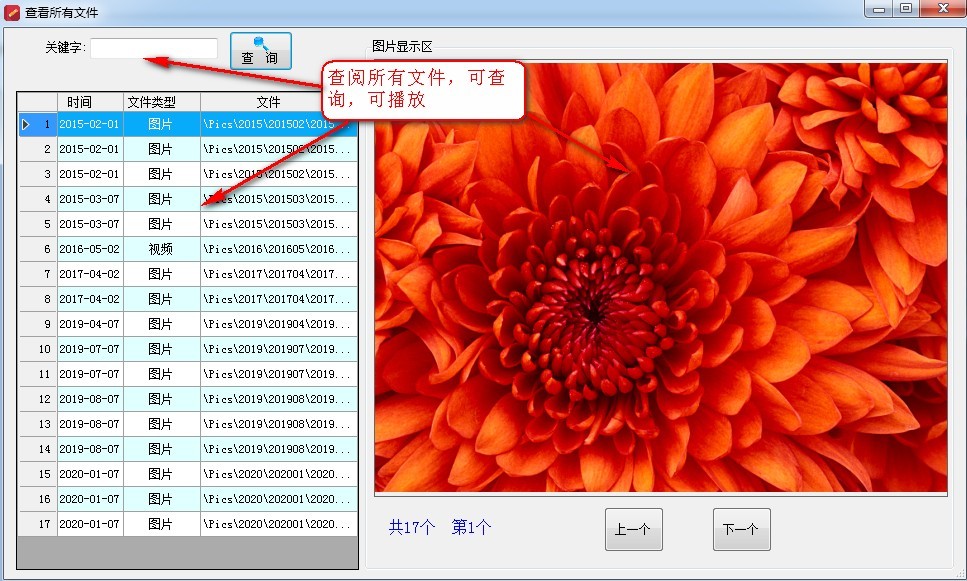967x581 pixels.
Task: Select row 17 date 2020-01-07
Action: tap(90, 524)
